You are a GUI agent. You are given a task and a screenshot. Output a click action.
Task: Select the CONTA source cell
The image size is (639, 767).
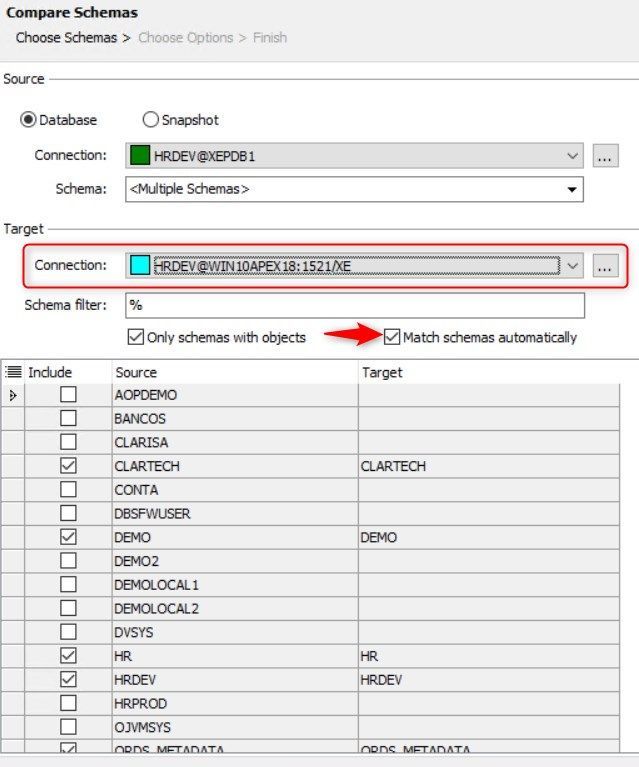(235, 490)
